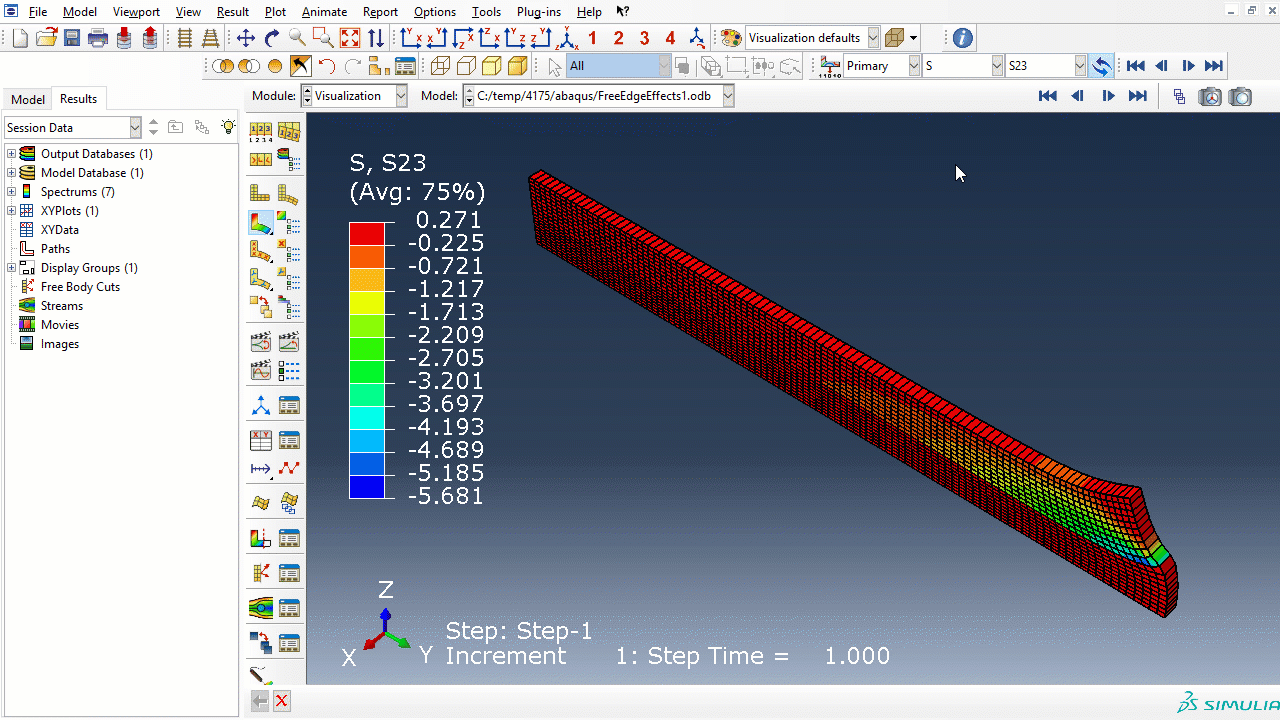The width and height of the screenshot is (1280, 720).
Task: Open the Color Code palette icon
Action: (732, 38)
